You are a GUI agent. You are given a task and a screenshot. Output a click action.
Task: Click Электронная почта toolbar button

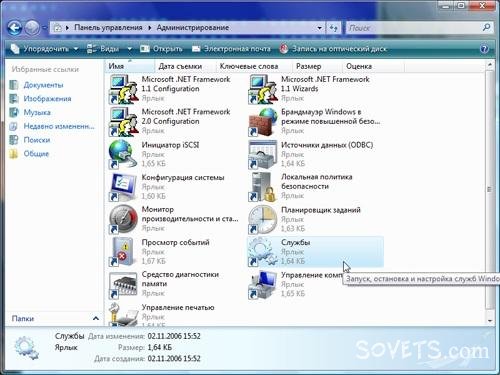coord(231,49)
